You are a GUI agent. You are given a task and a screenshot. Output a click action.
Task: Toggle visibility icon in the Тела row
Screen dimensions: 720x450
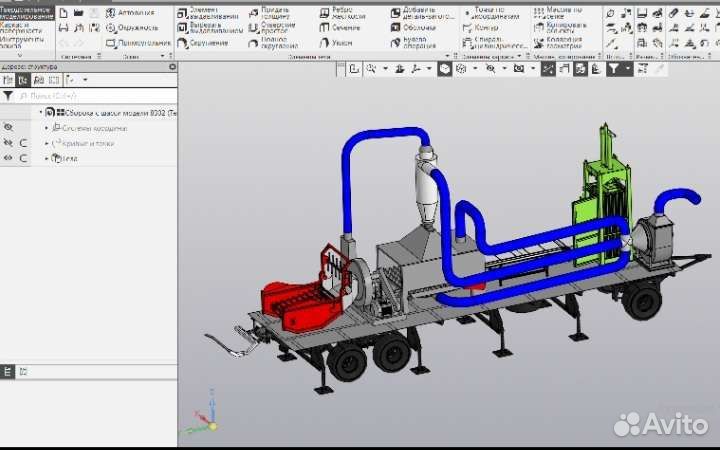click(8, 158)
